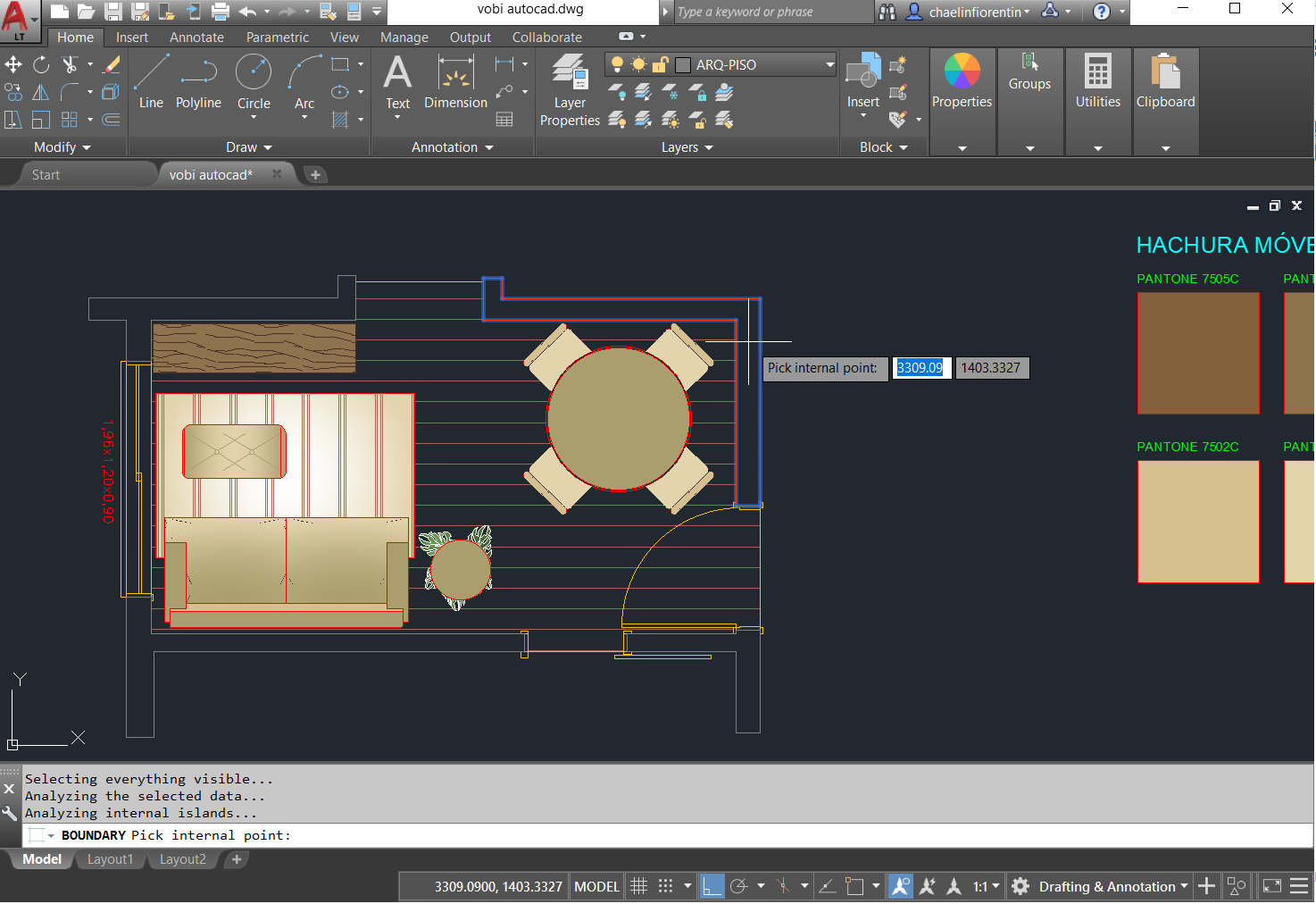Toggle drawing grid display in status bar
Screen dimensions: 1316x904
click(639, 886)
